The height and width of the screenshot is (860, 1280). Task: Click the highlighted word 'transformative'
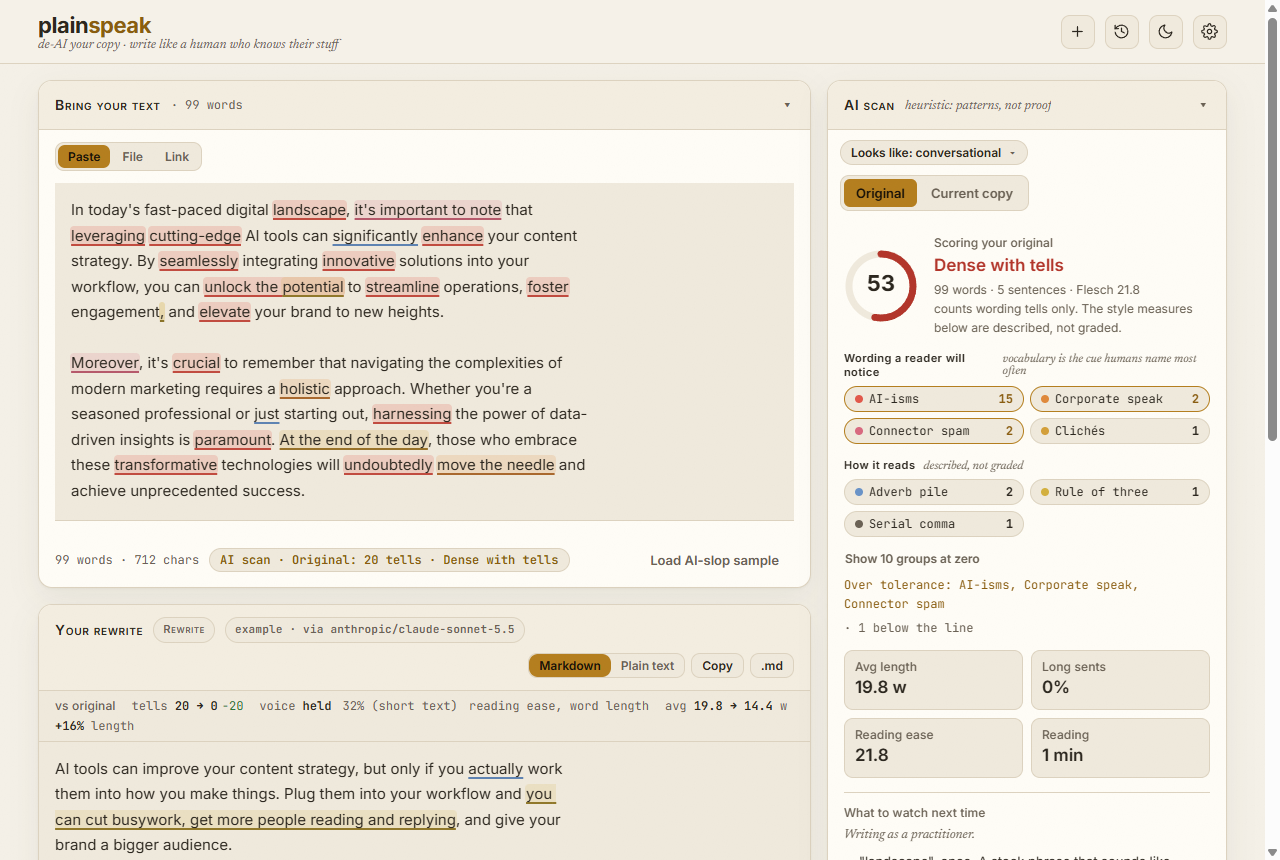pyautogui.click(x=166, y=465)
